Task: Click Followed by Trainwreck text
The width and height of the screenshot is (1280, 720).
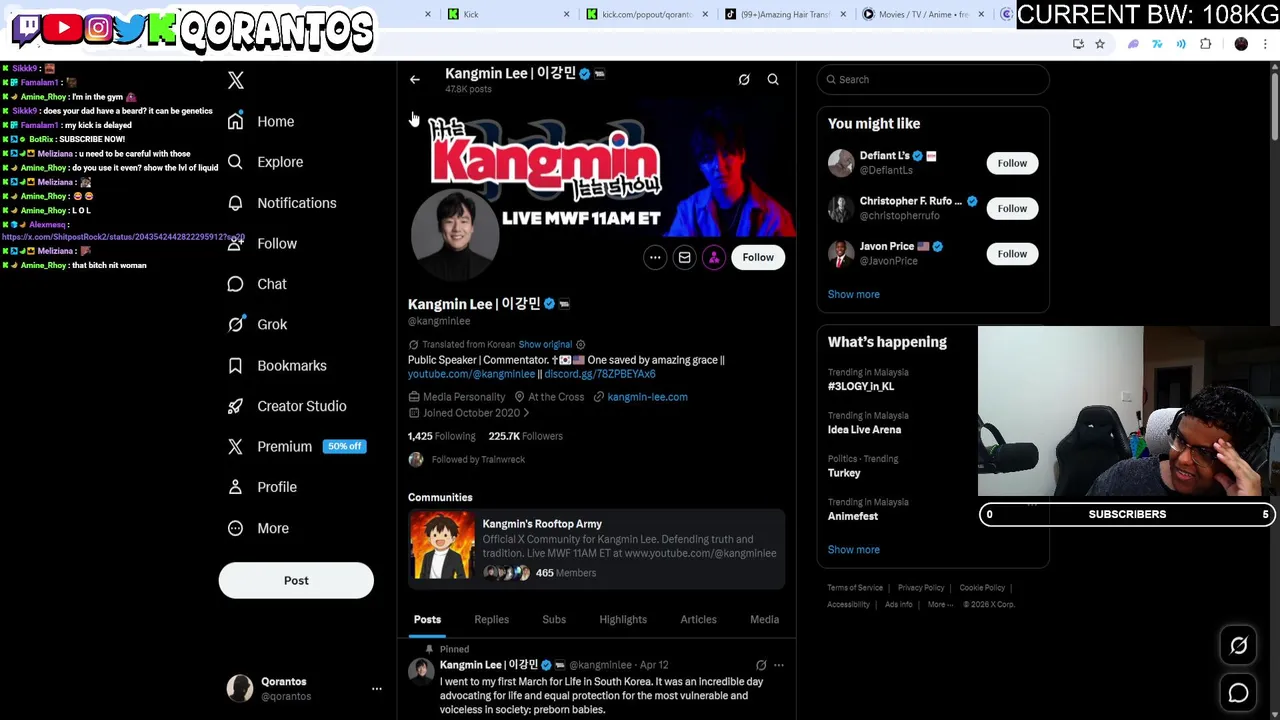Action: 478,460
